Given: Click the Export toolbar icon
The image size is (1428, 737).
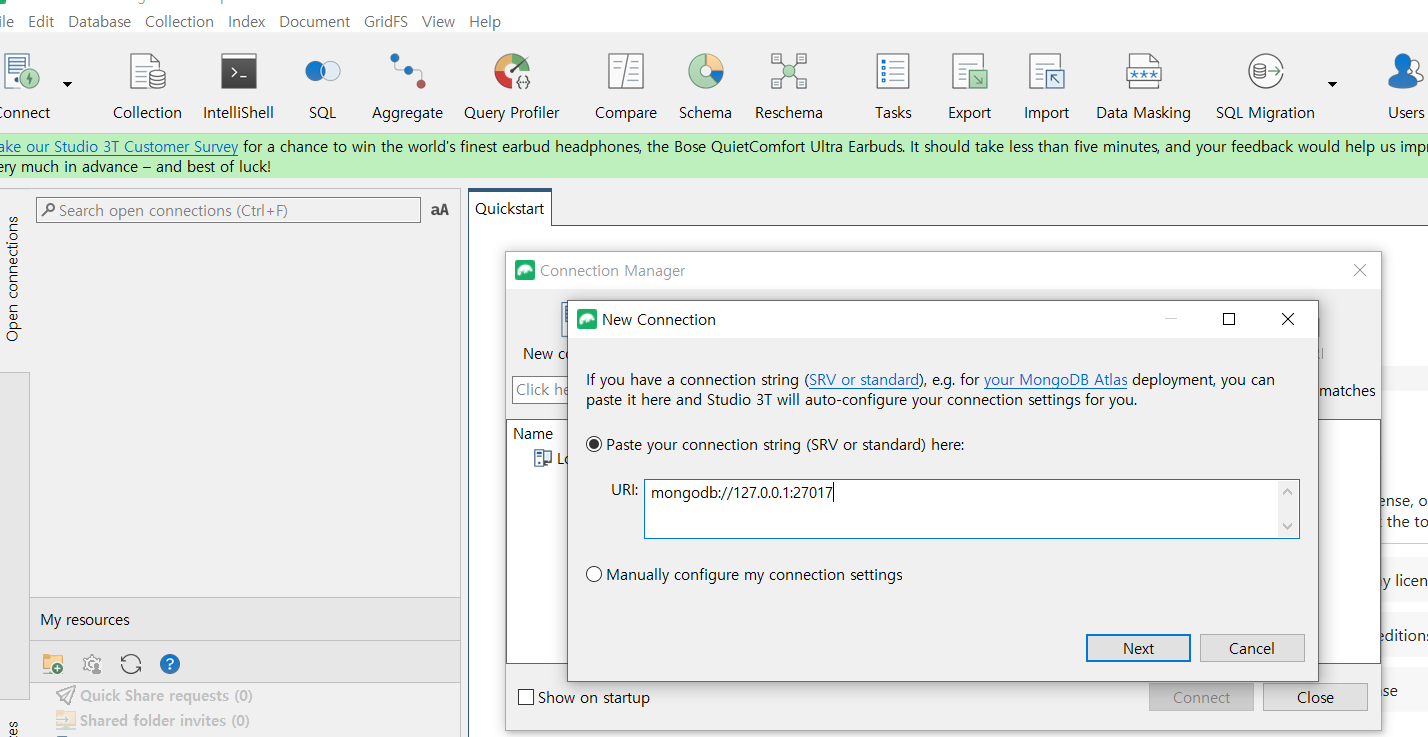Looking at the screenshot, I should tap(969, 86).
